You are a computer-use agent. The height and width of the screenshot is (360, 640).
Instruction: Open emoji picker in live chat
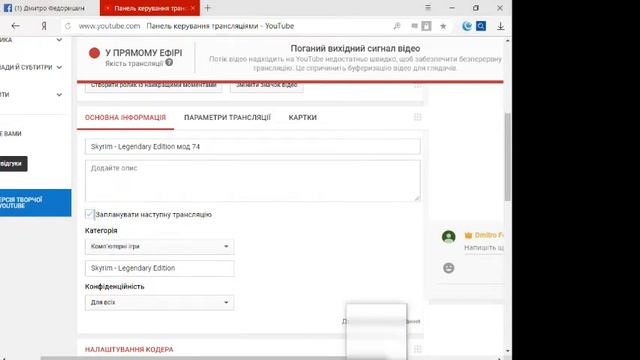click(x=449, y=268)
